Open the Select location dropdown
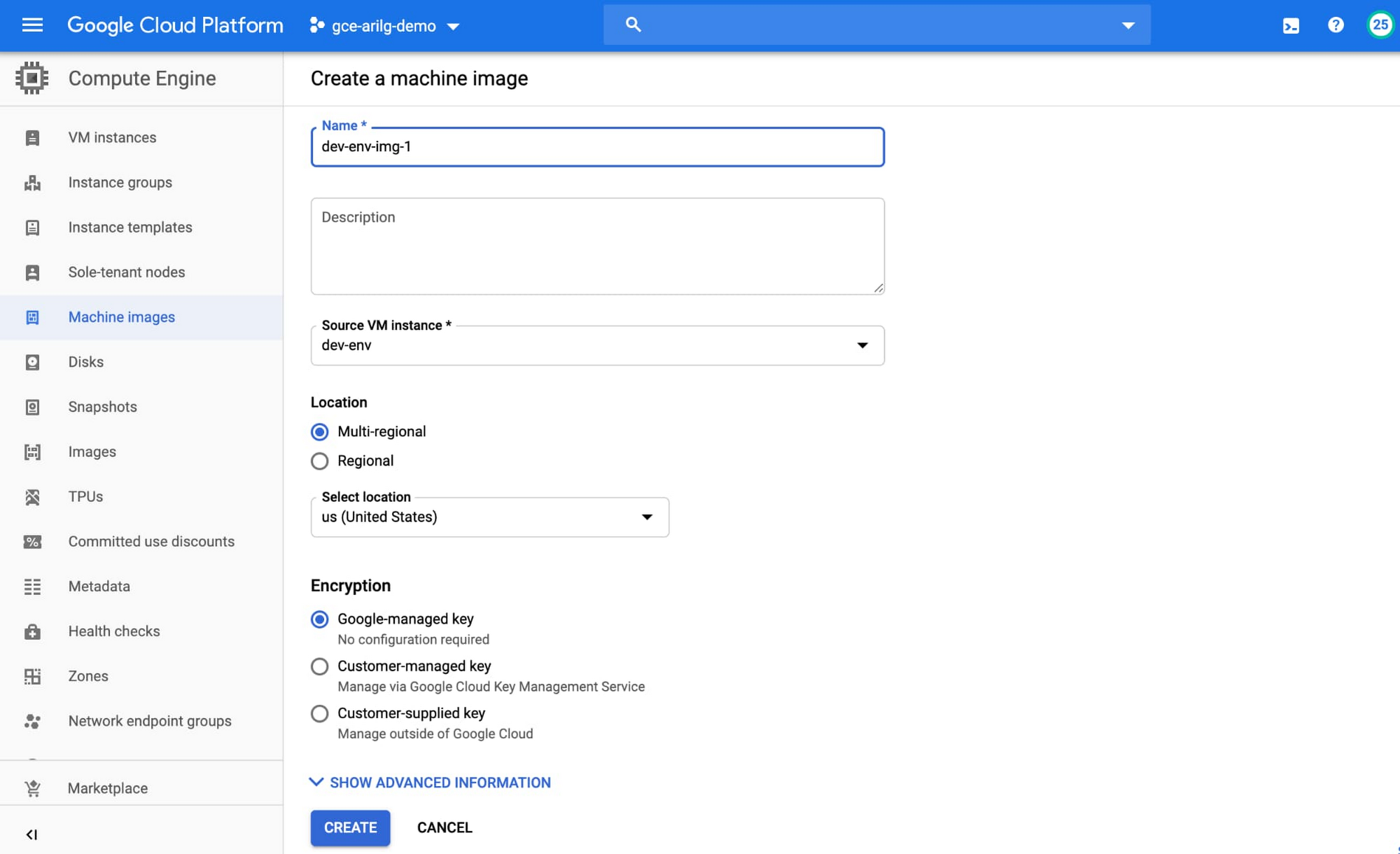The image size is (1400, 854). [490, 517]
